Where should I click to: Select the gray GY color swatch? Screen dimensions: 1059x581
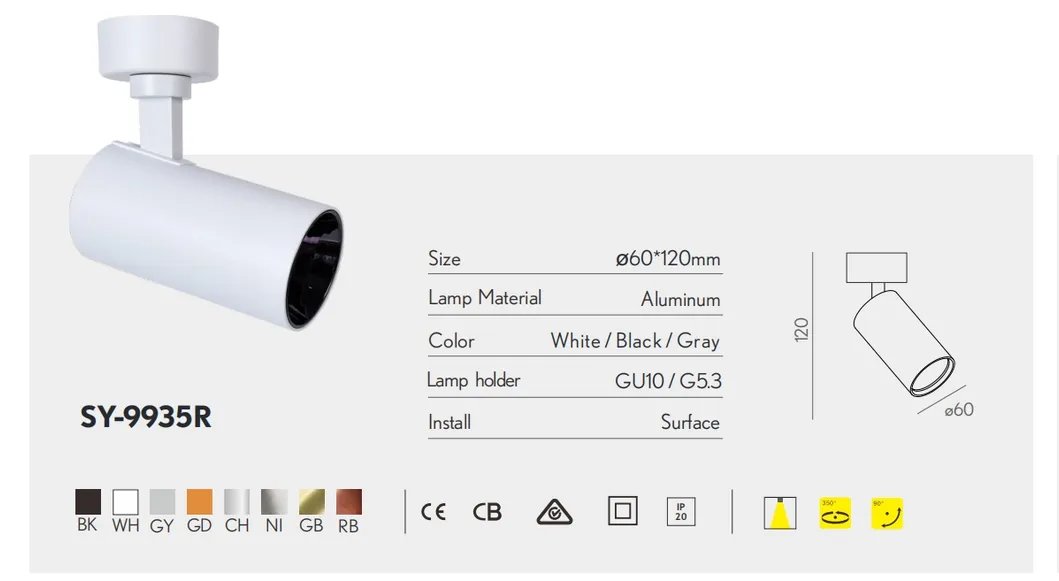pyautogui.click(x=162, y=502)
